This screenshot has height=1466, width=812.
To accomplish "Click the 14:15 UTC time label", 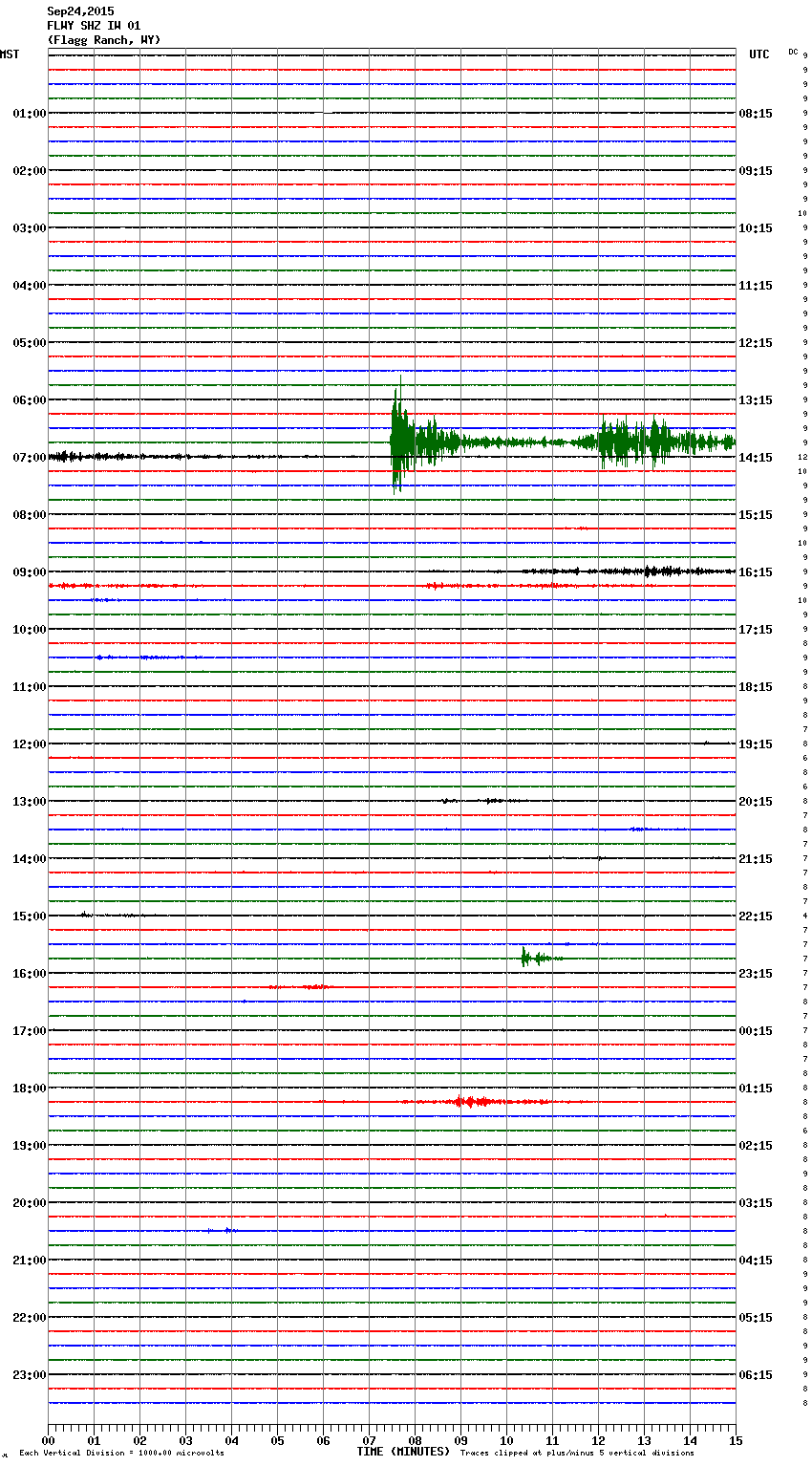I will pyautogui.click(x=756, y=458).
